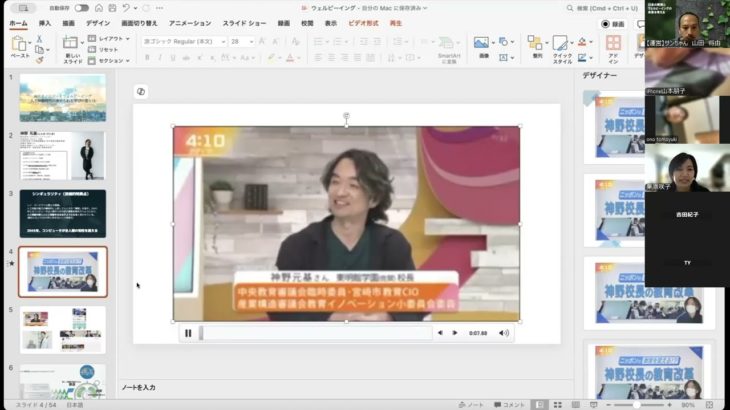The width and height of the screenshot is (730, 410).
Task: Click the Copy icon
Action: 40,49
